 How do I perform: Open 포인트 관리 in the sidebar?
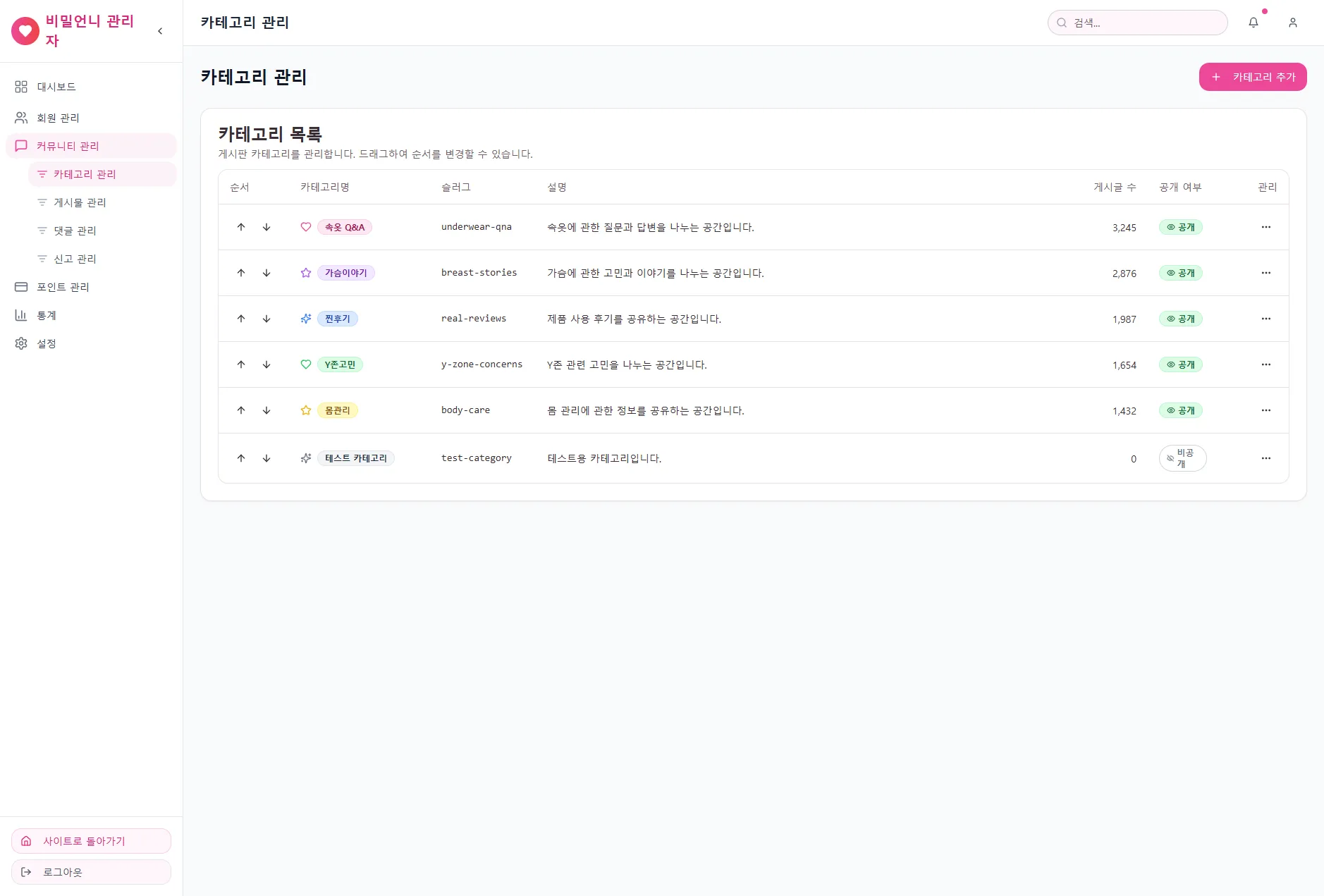91,287
